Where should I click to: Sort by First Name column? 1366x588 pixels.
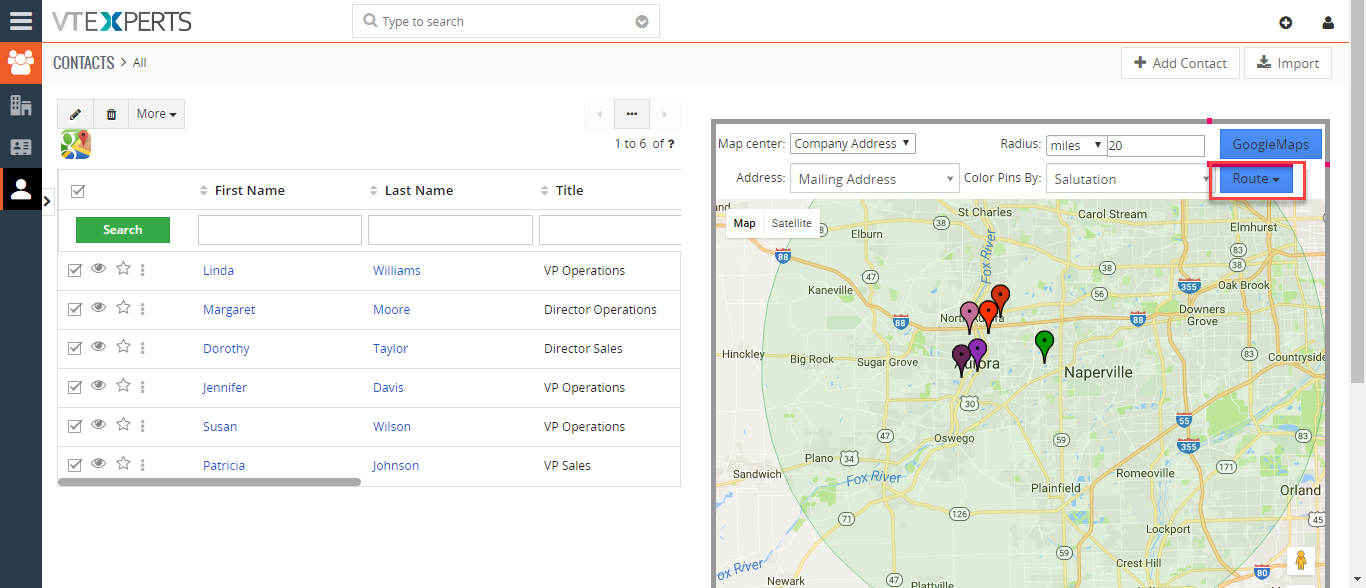249,190
